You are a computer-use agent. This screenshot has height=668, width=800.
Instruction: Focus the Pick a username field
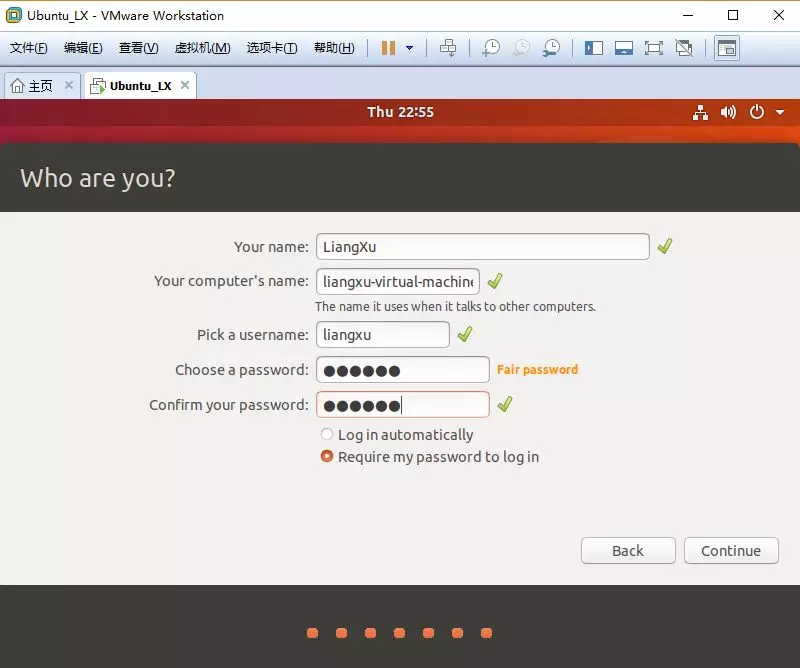(x=383, y=335)
